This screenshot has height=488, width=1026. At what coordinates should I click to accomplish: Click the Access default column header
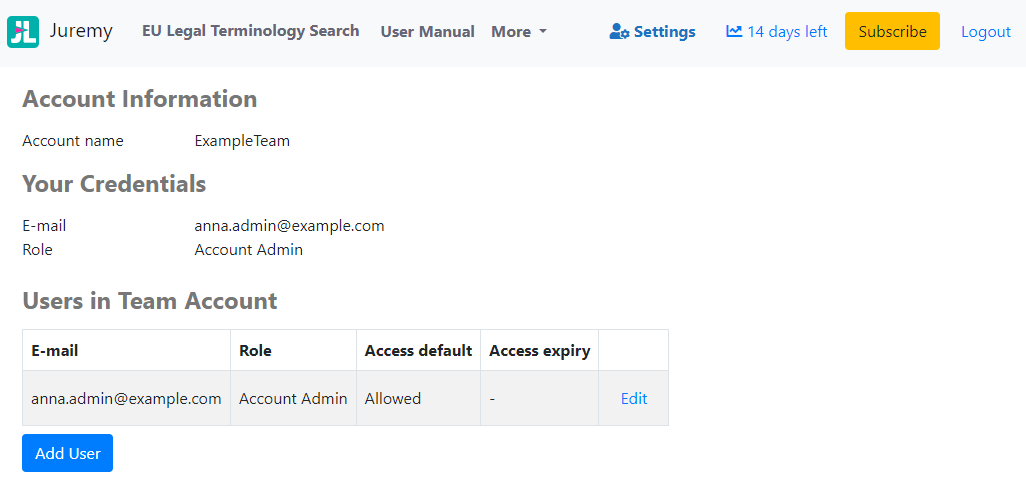418,351
